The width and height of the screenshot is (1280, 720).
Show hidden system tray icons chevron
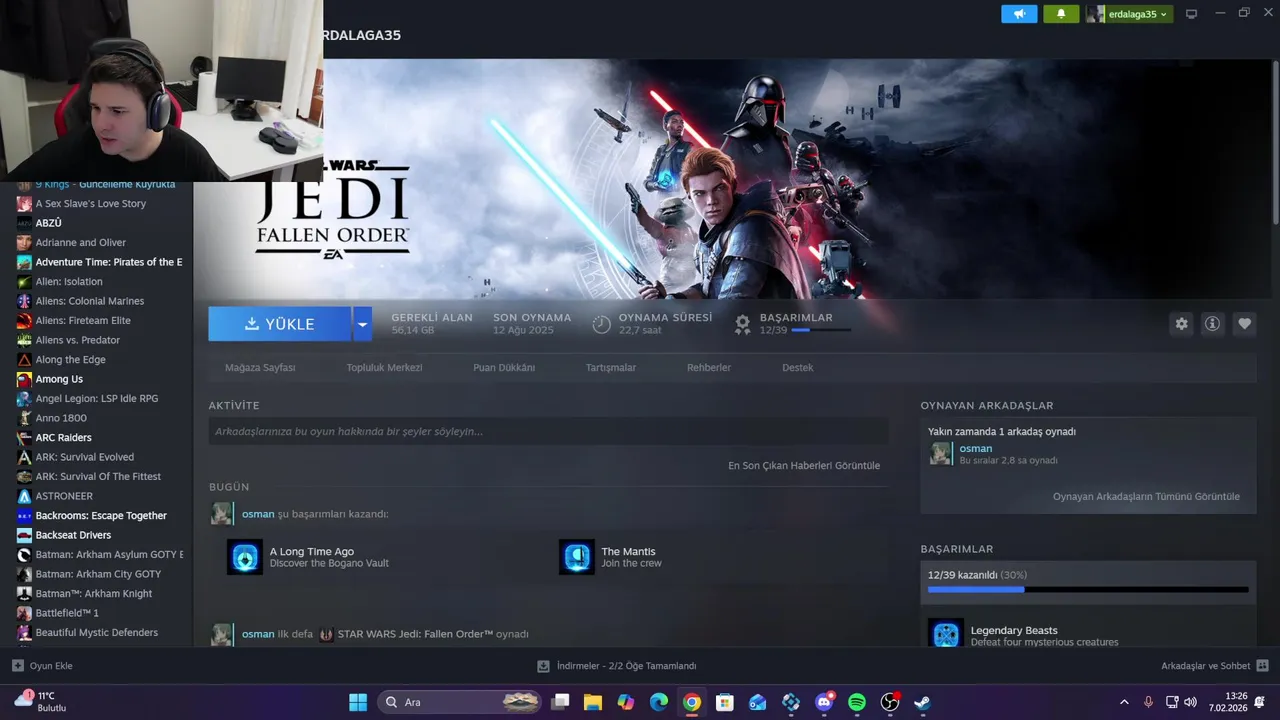pyautogui.click(x=1124, y=702)
